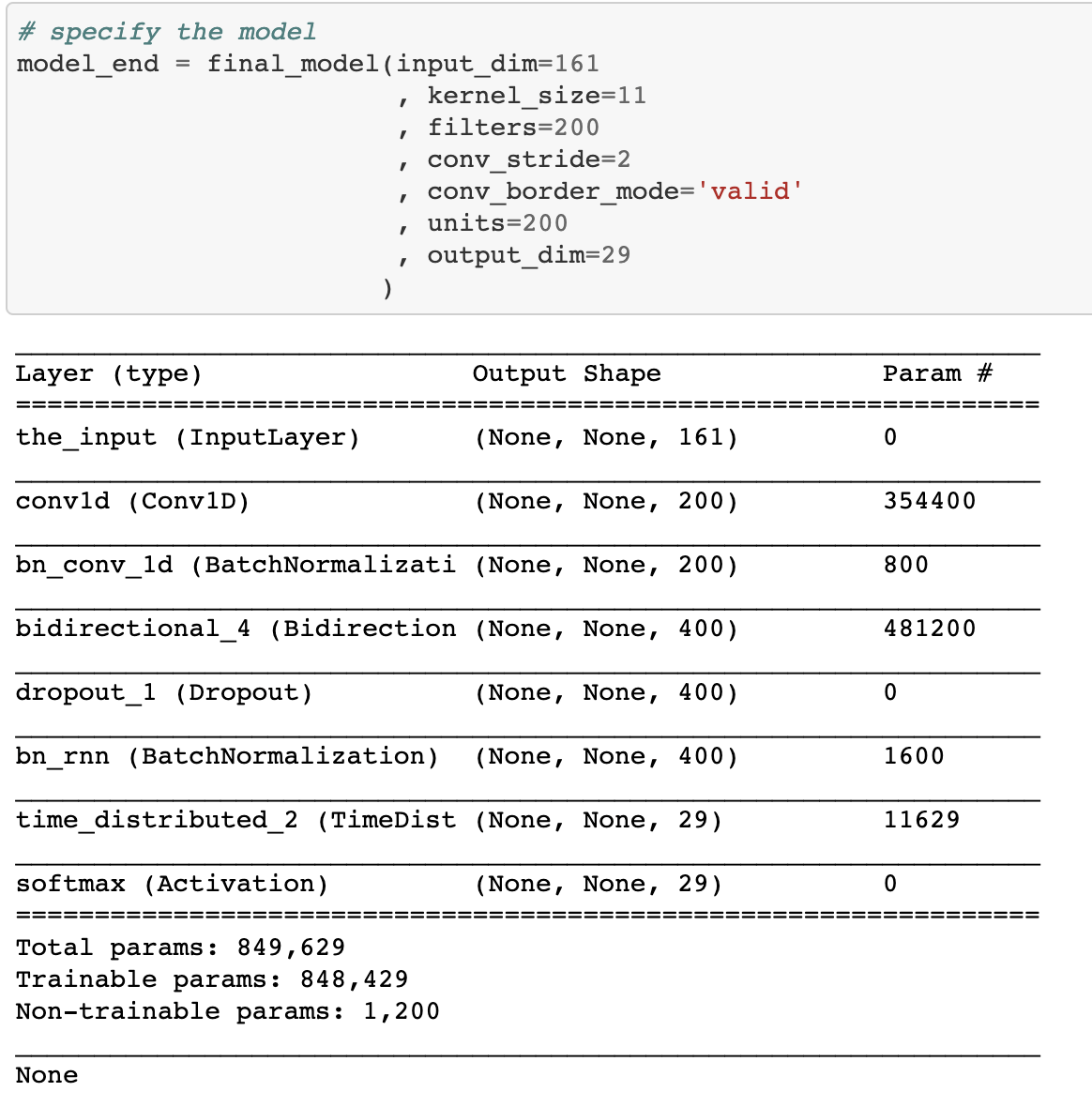Click the_input (InputLayer) row name

(x=188, y=438)
